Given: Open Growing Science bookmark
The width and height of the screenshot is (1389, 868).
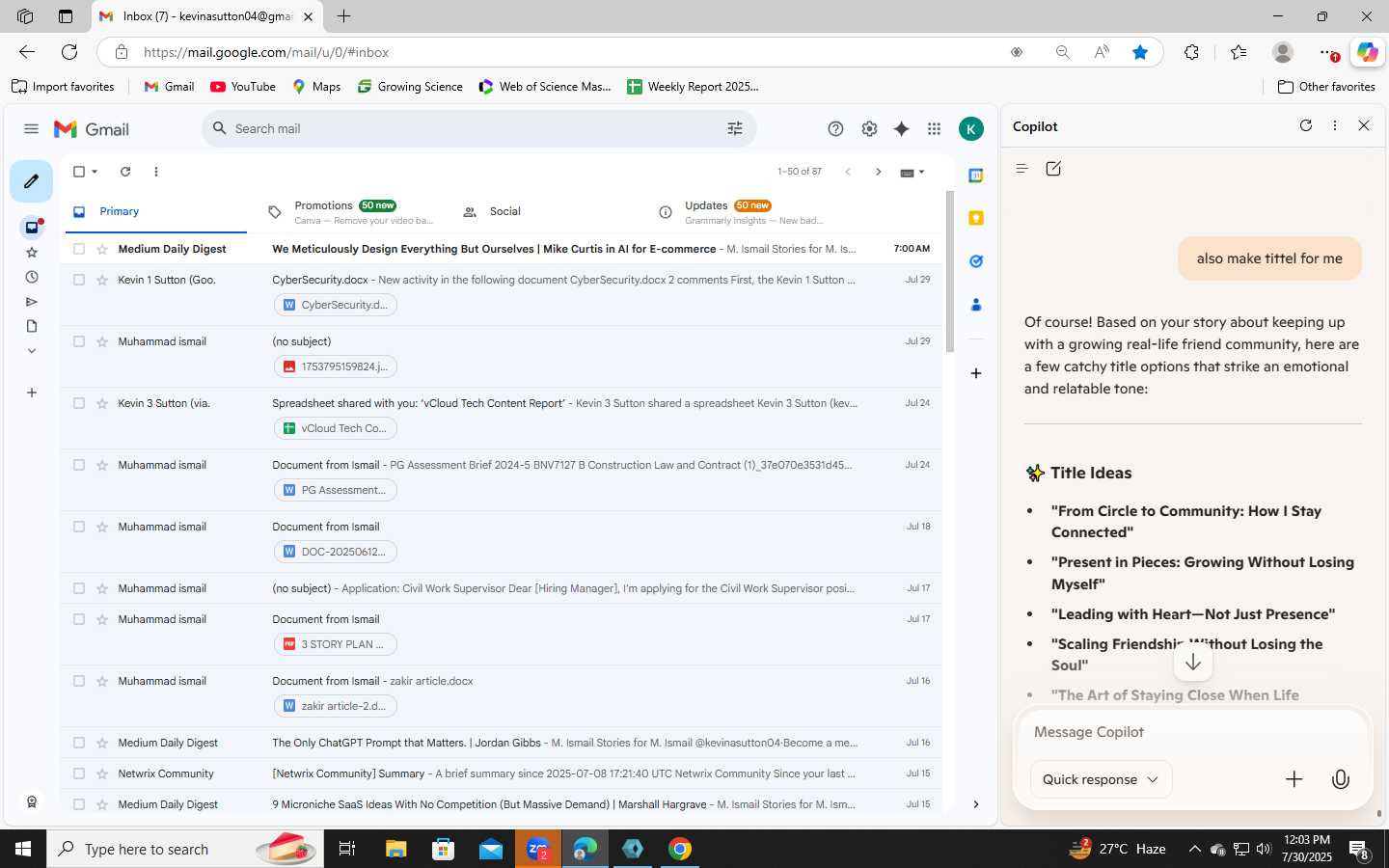Looking at the screenshot, I should pyautogui.click(x=410, y=87).
